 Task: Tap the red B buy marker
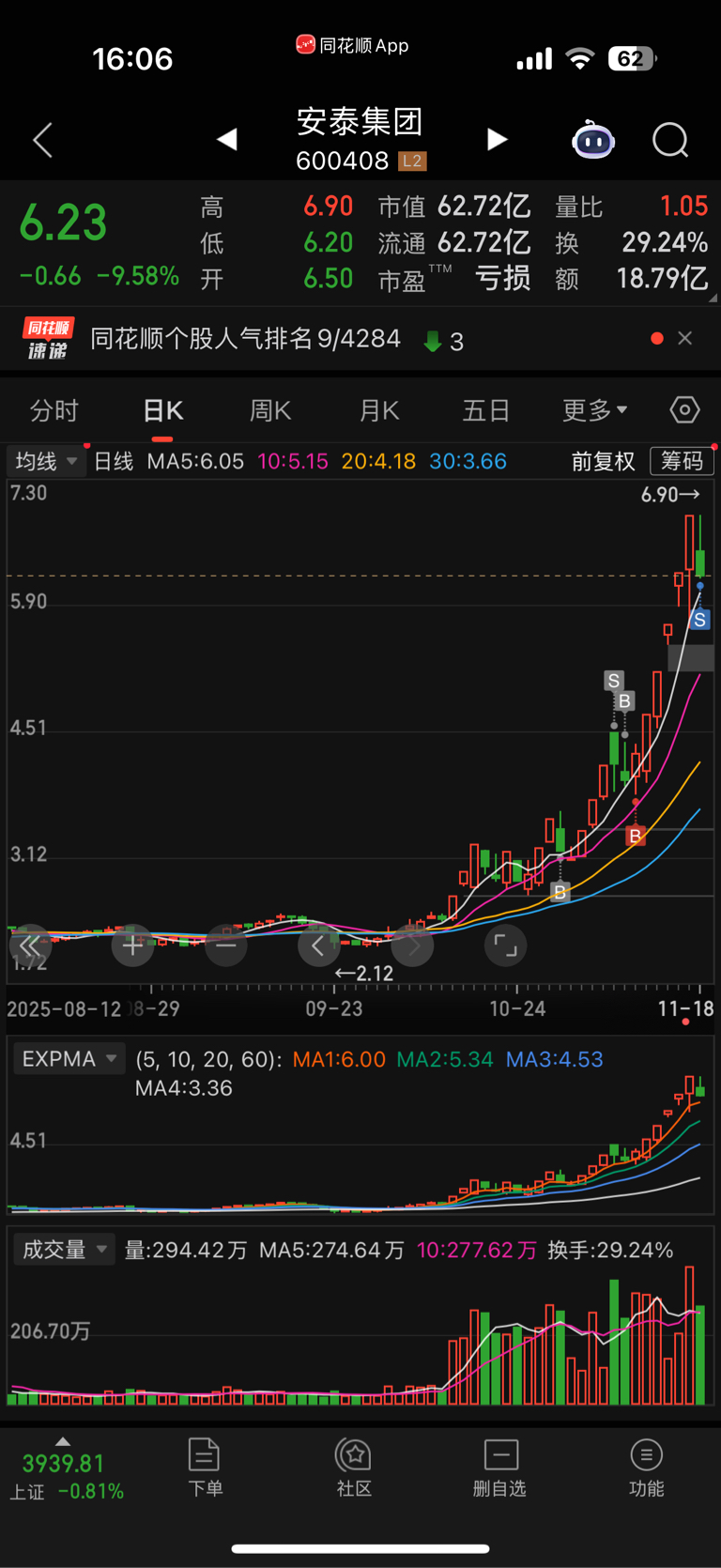636,836
